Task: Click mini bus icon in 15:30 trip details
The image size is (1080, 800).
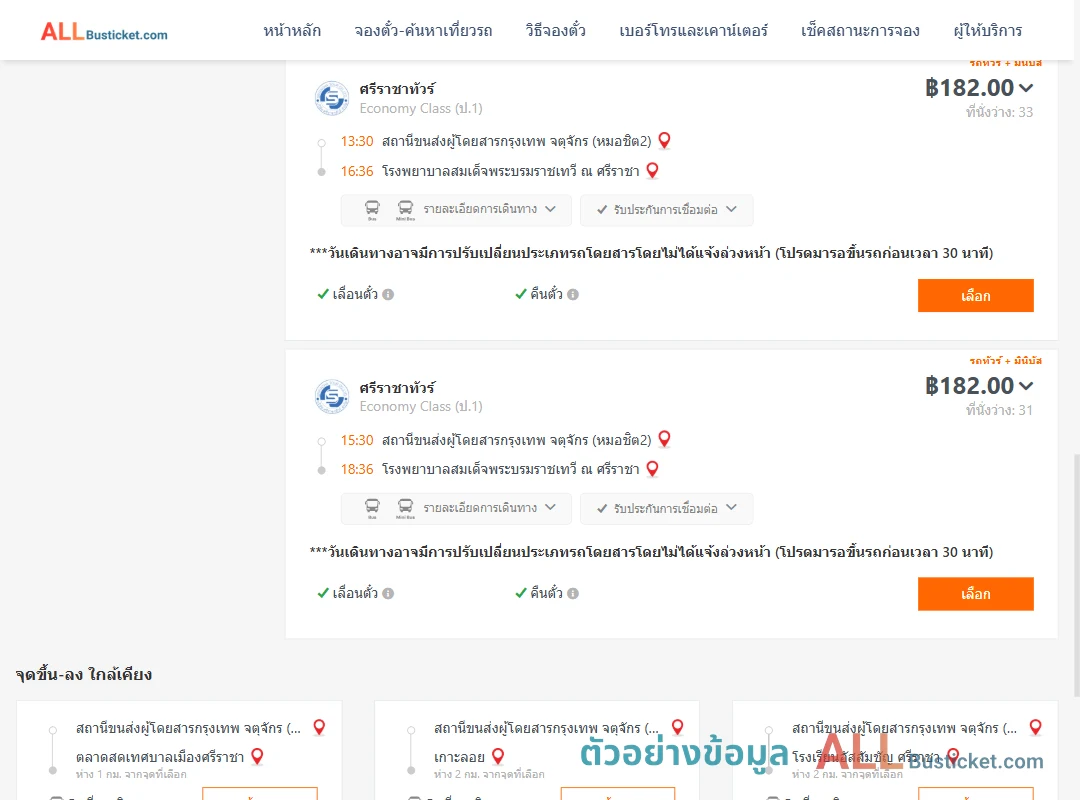Action: (405, 508)
